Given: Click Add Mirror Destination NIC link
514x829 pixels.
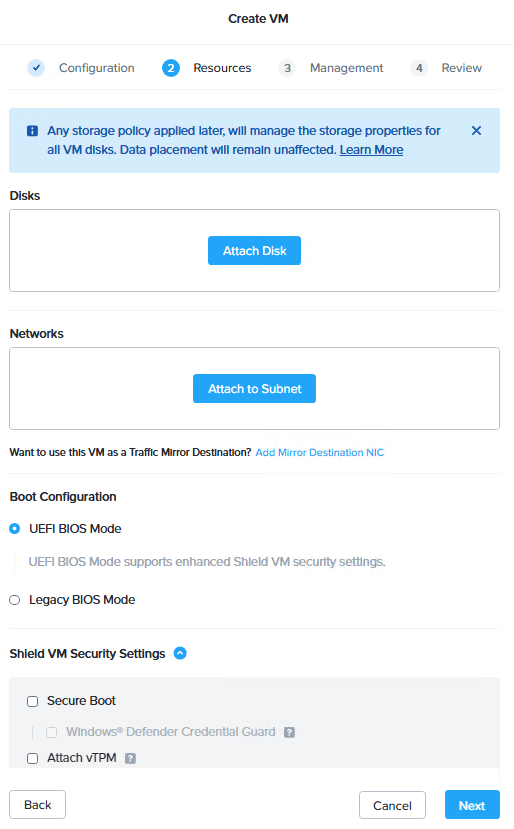Looking at the screenshot, I should click(319, 453).
